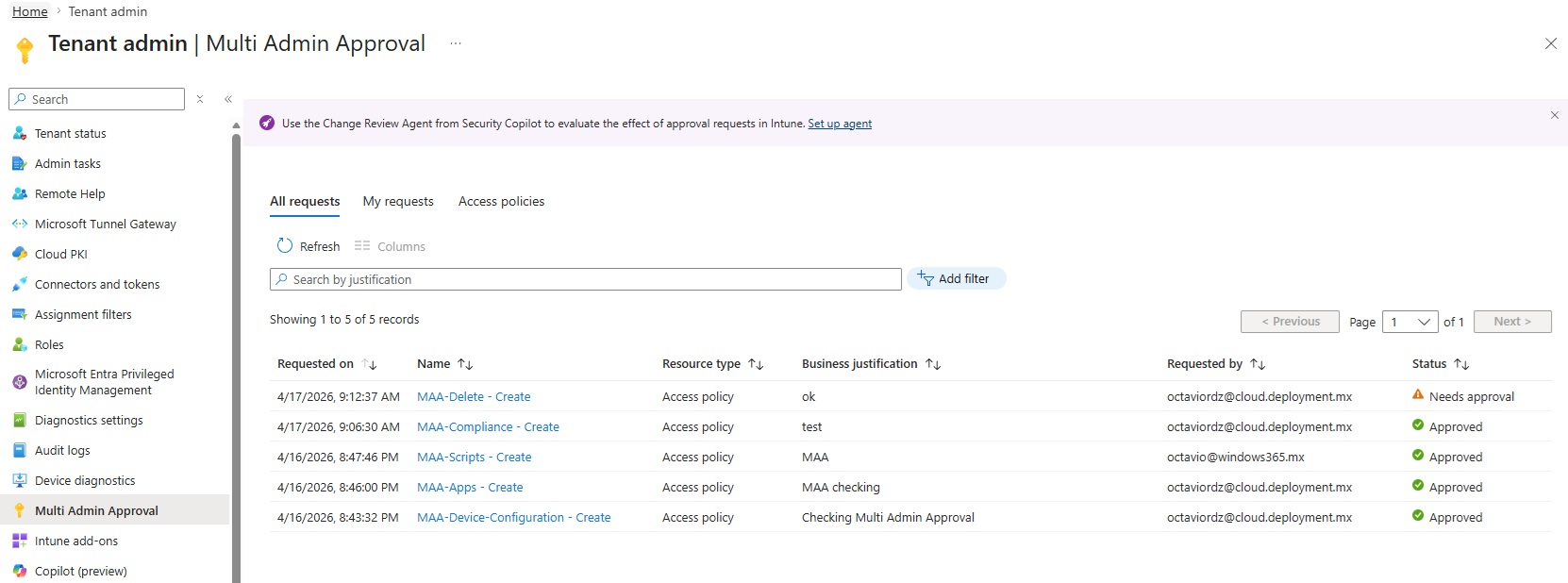Sort by Status column arrows
This screenshot has width=1568, height=583.
pyautogui.click(x=1461, y=364)
